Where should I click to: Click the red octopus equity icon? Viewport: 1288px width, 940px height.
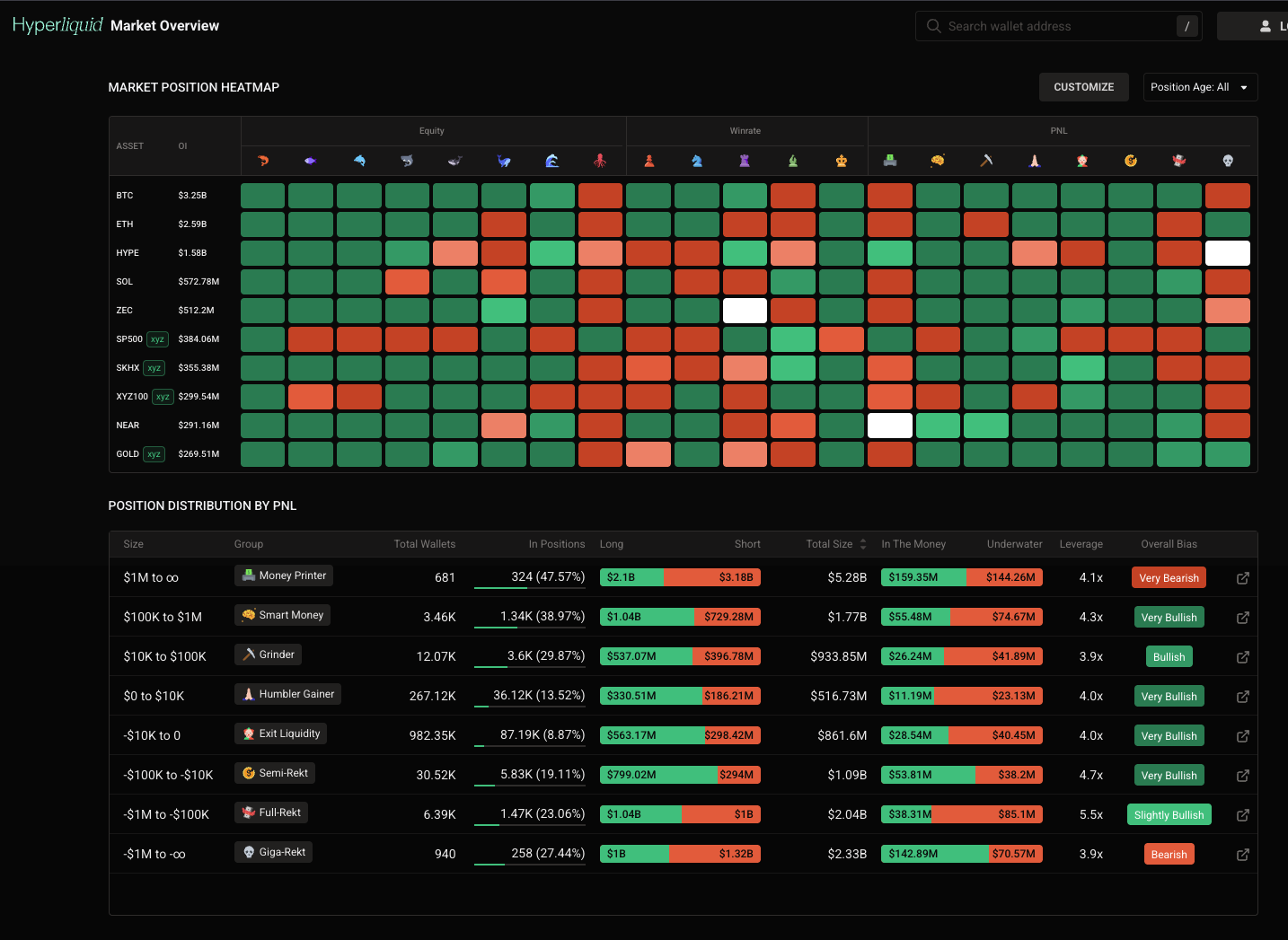600,161
